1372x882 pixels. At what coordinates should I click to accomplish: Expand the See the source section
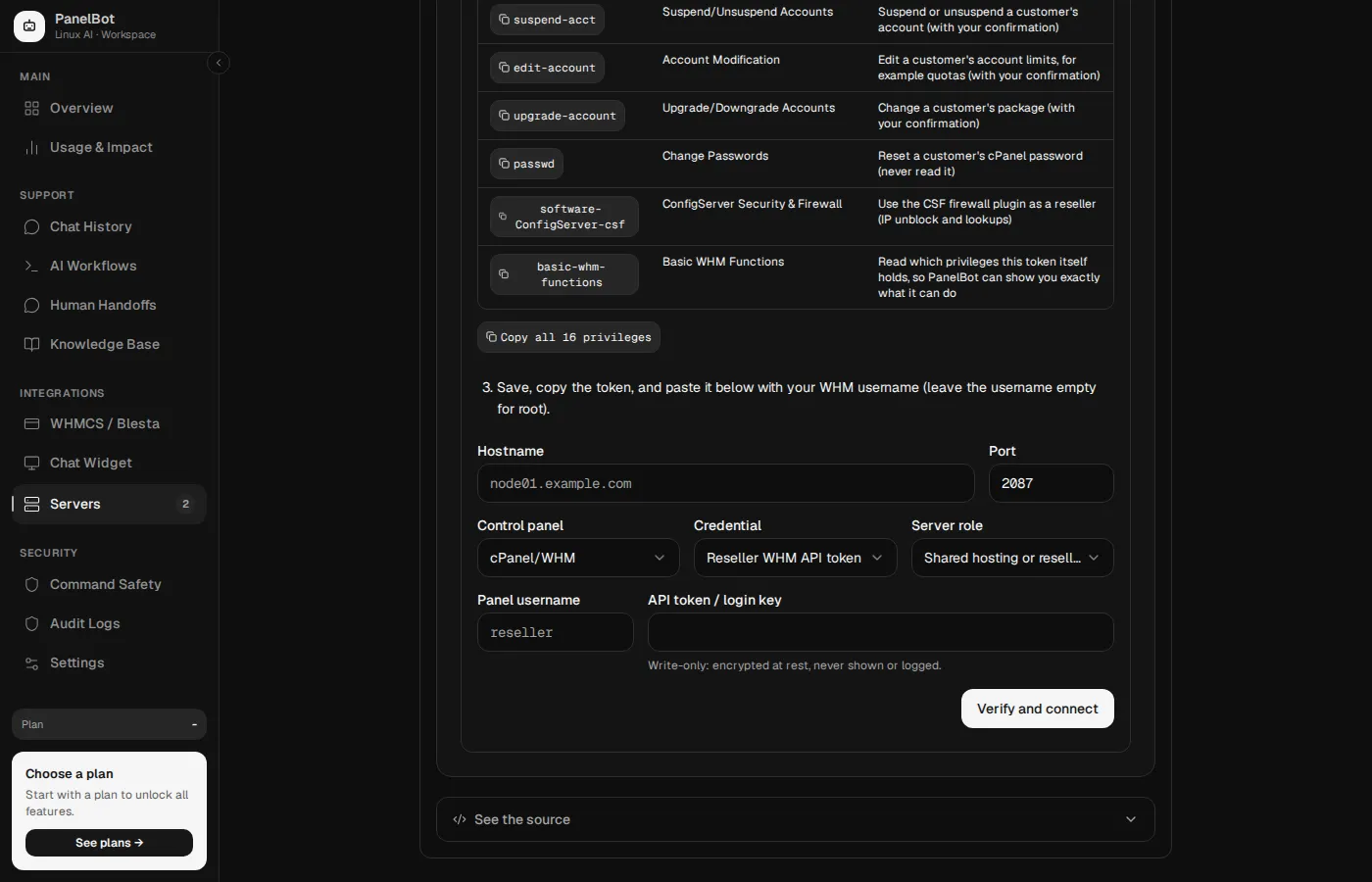tap(795, 819)
